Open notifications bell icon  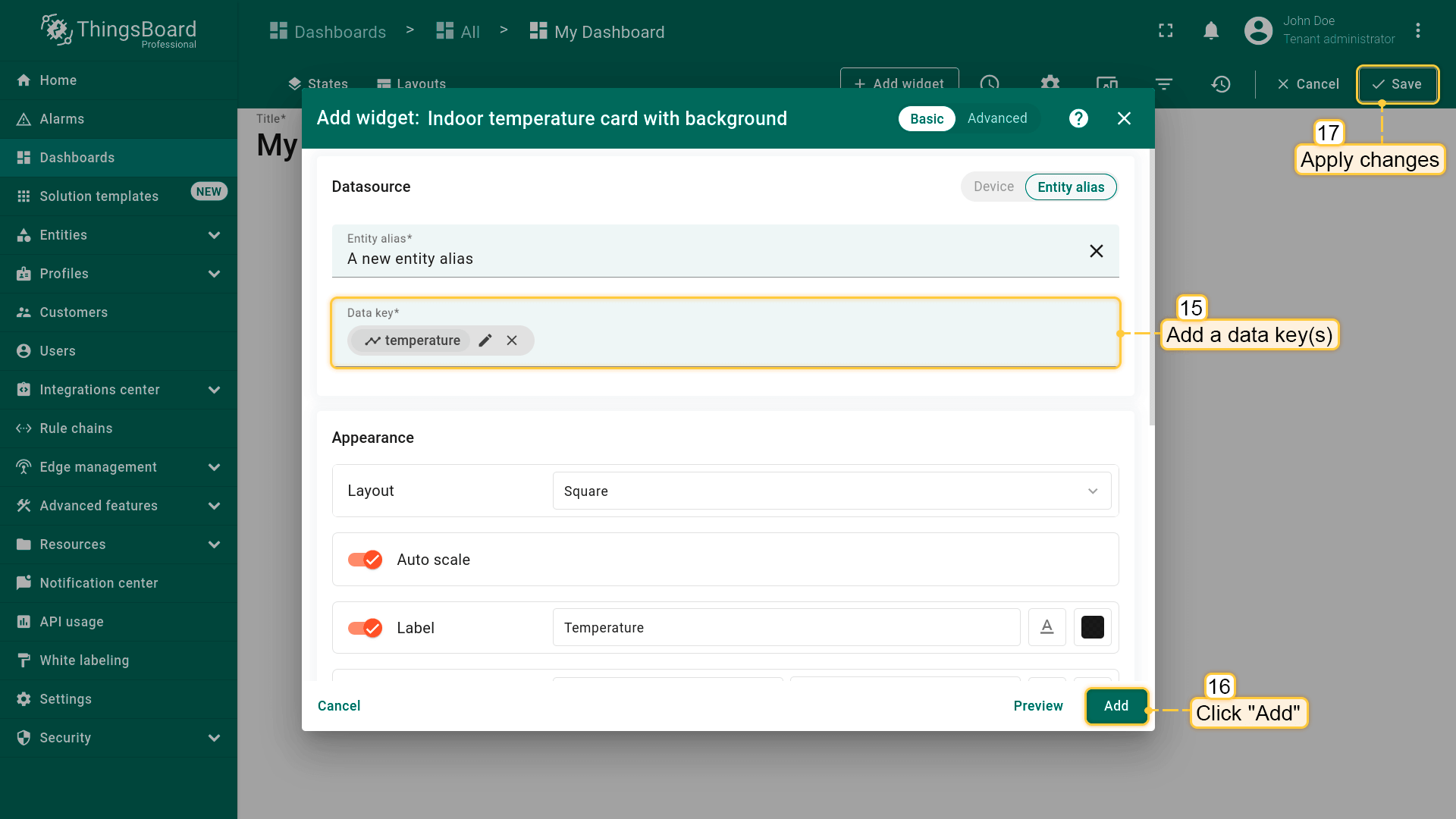(x=1211, y=31)
